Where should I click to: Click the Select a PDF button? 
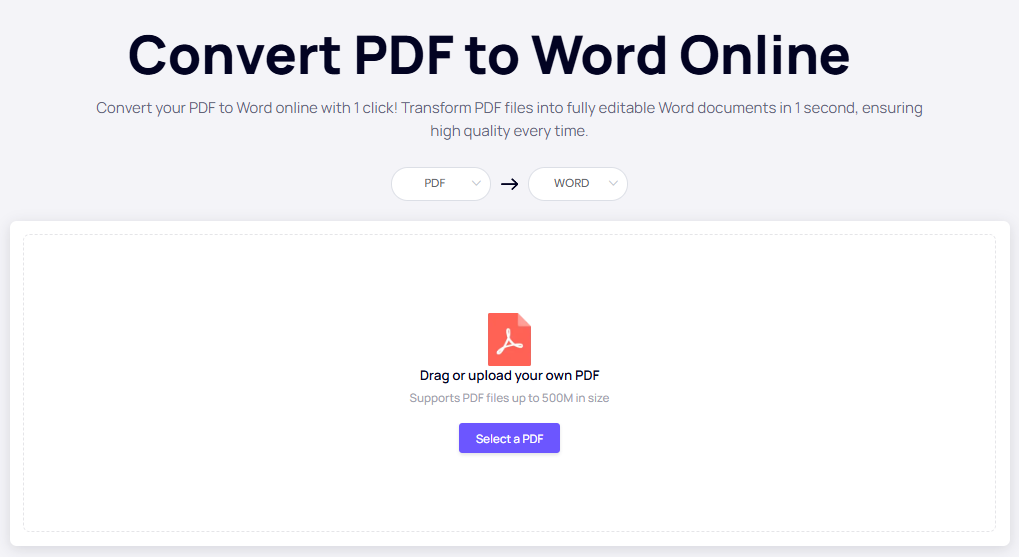tap(509, 438)
